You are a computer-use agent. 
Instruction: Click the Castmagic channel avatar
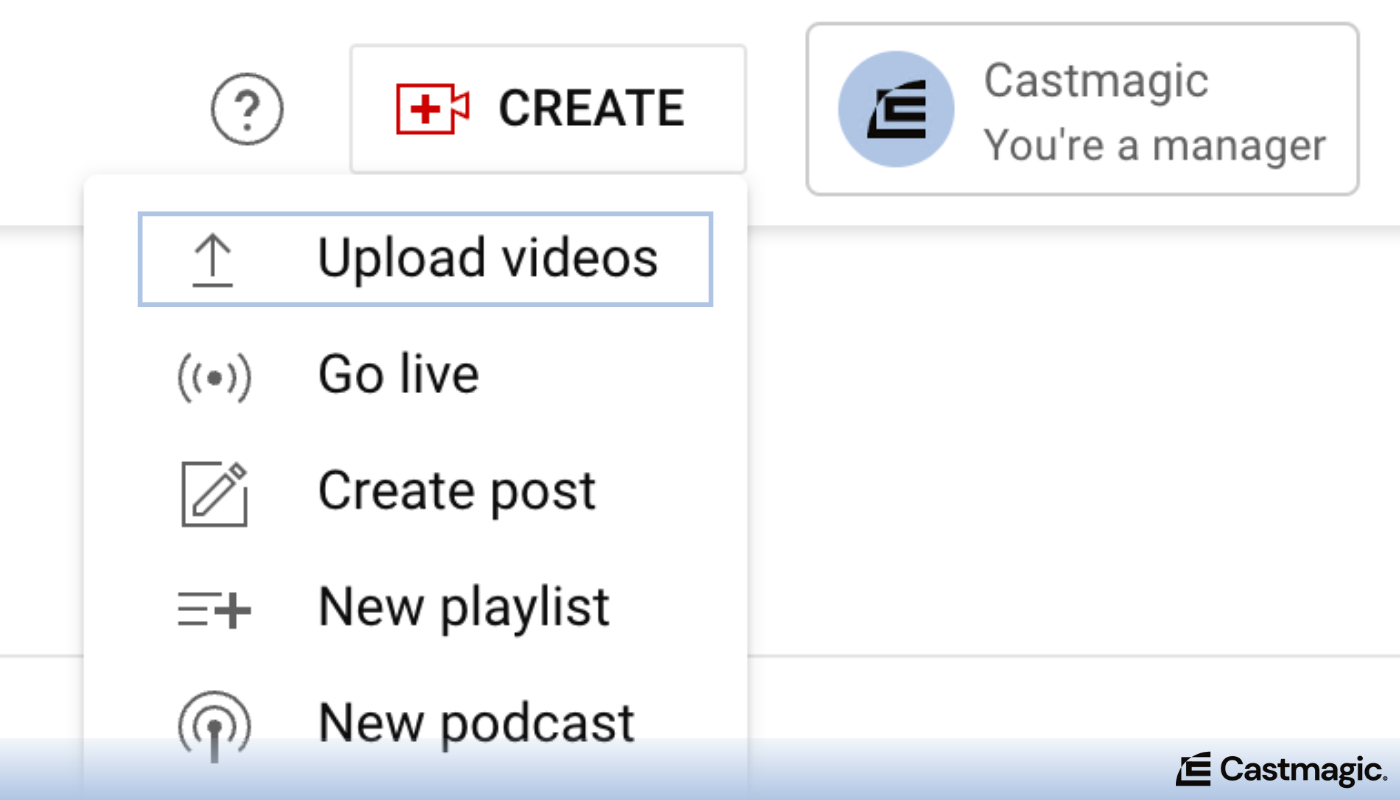click(896, 109)
